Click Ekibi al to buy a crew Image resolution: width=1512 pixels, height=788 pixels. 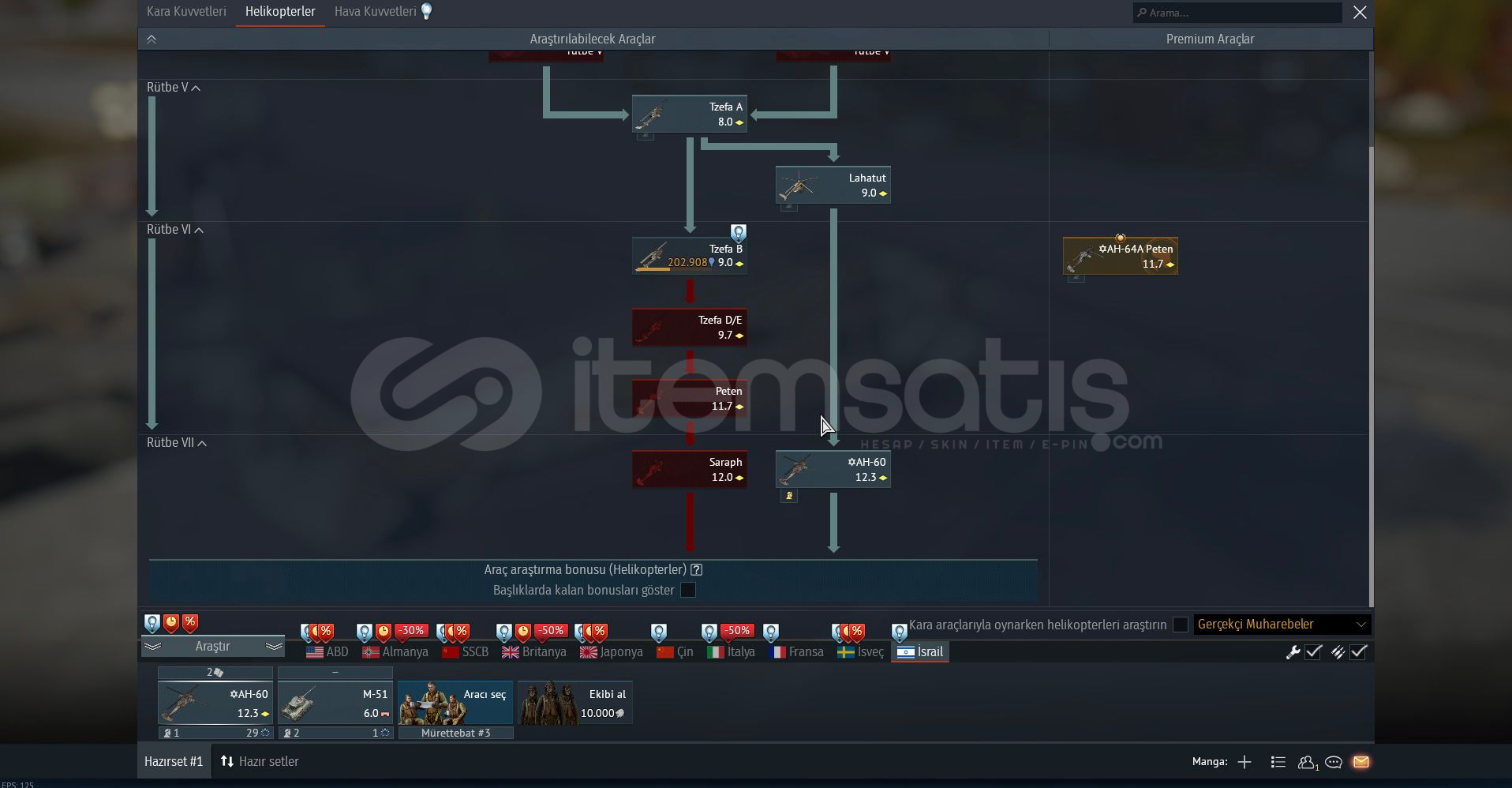point(575,703)
